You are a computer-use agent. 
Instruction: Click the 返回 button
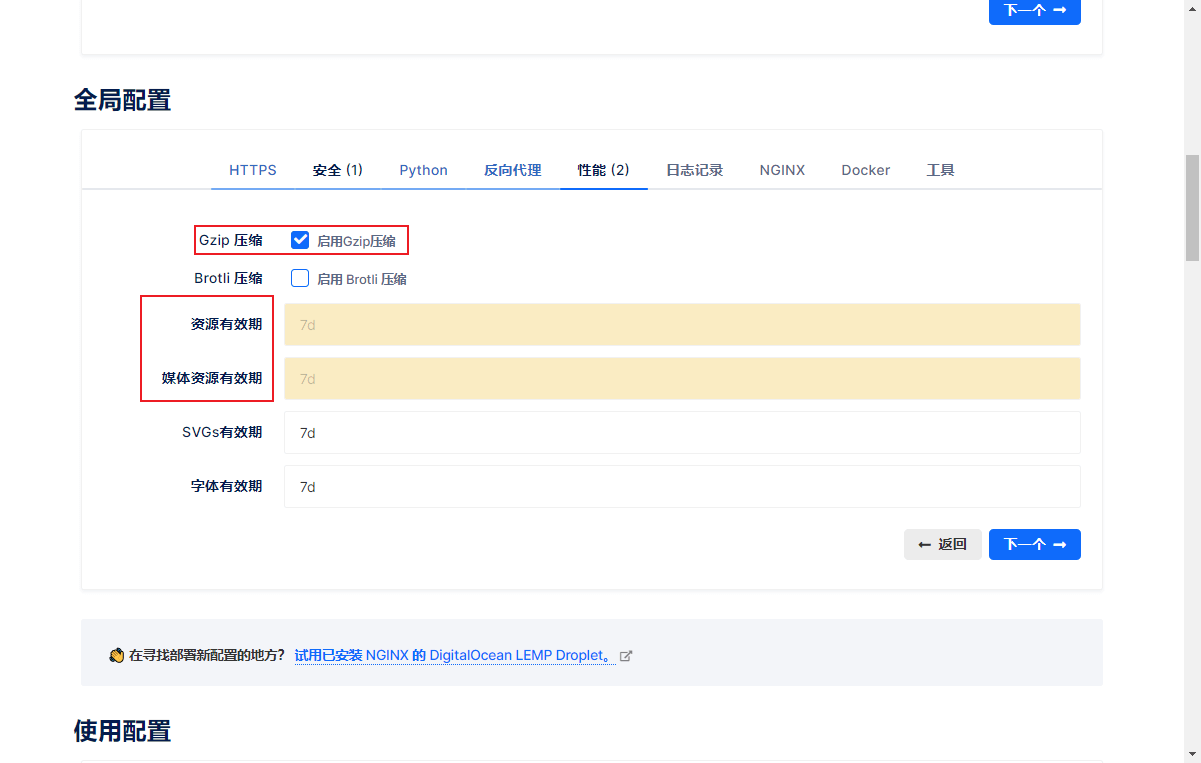pos(942,544)
